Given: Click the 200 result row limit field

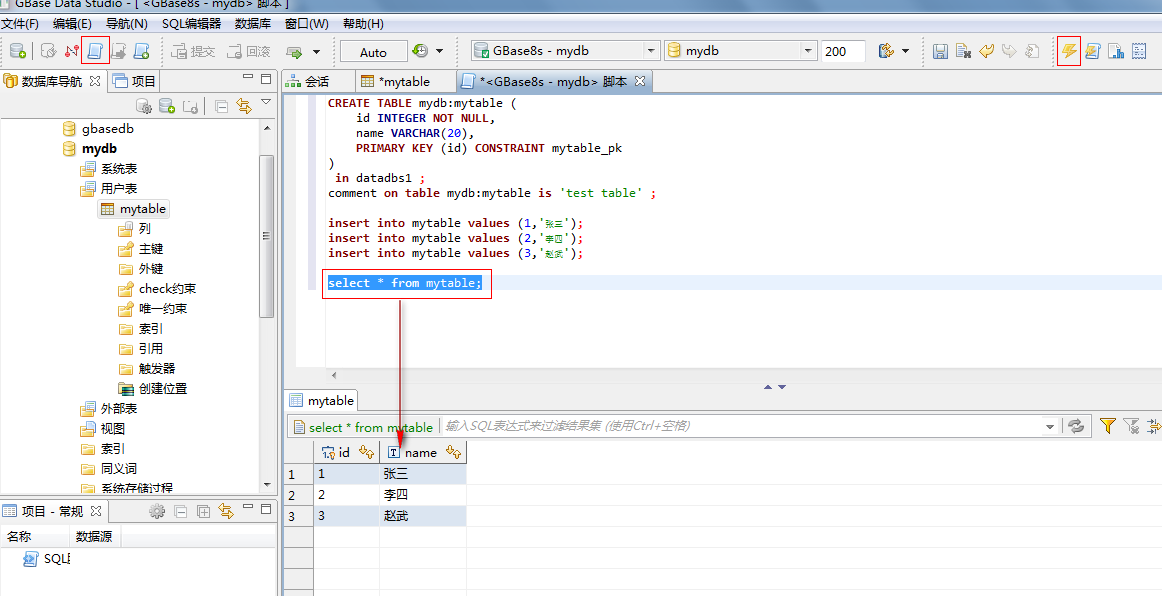Looking at the screenshot, I should (843, 51).
